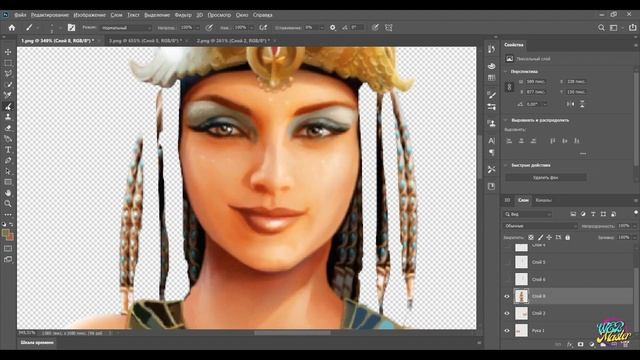The height and width of the screenshot is (360, 640).
Task: Open the workspace switcher icon
Action: pos(613,28)
